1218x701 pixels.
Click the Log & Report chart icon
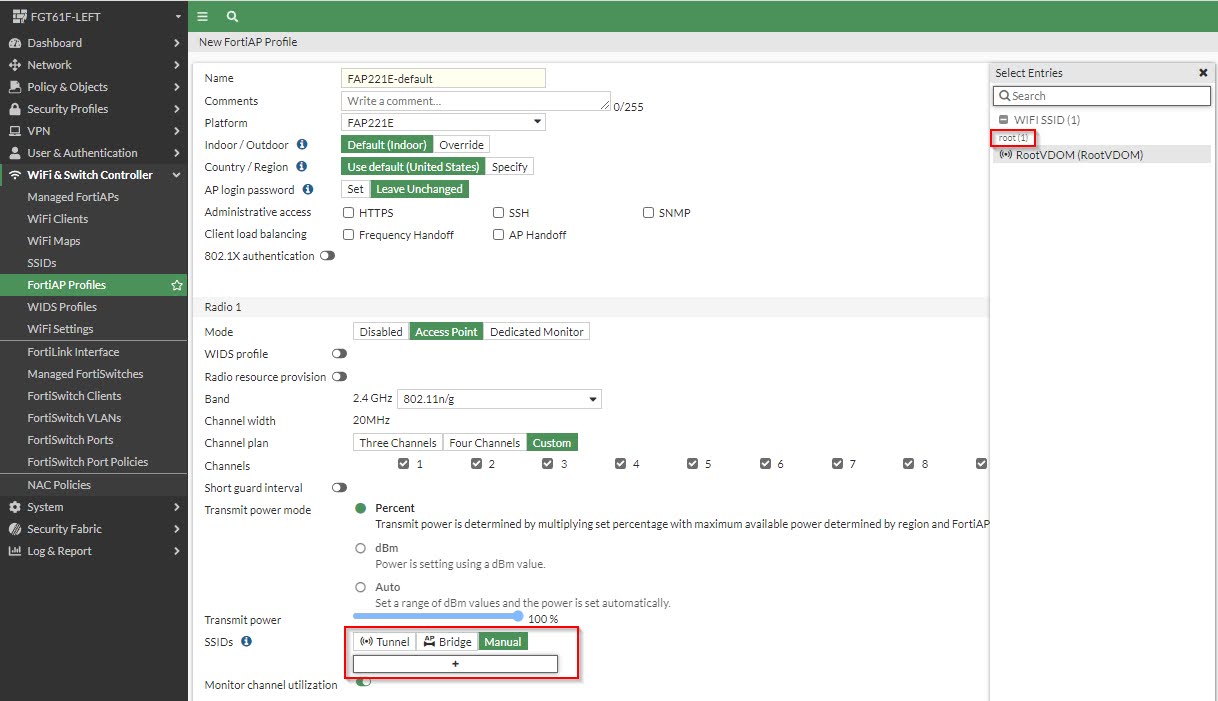coord(15,551)
